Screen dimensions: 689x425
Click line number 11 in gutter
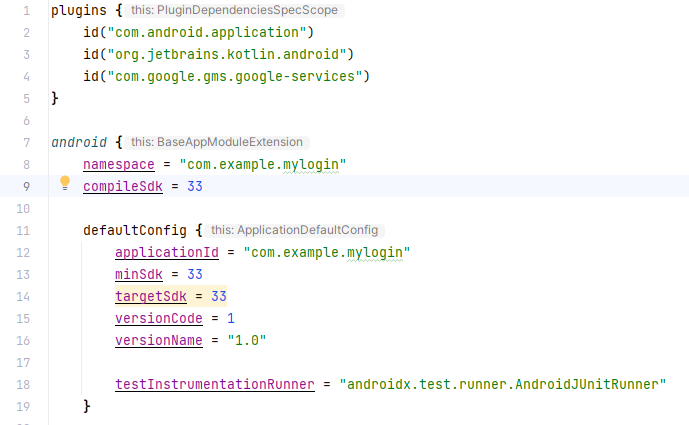(23, 230)
